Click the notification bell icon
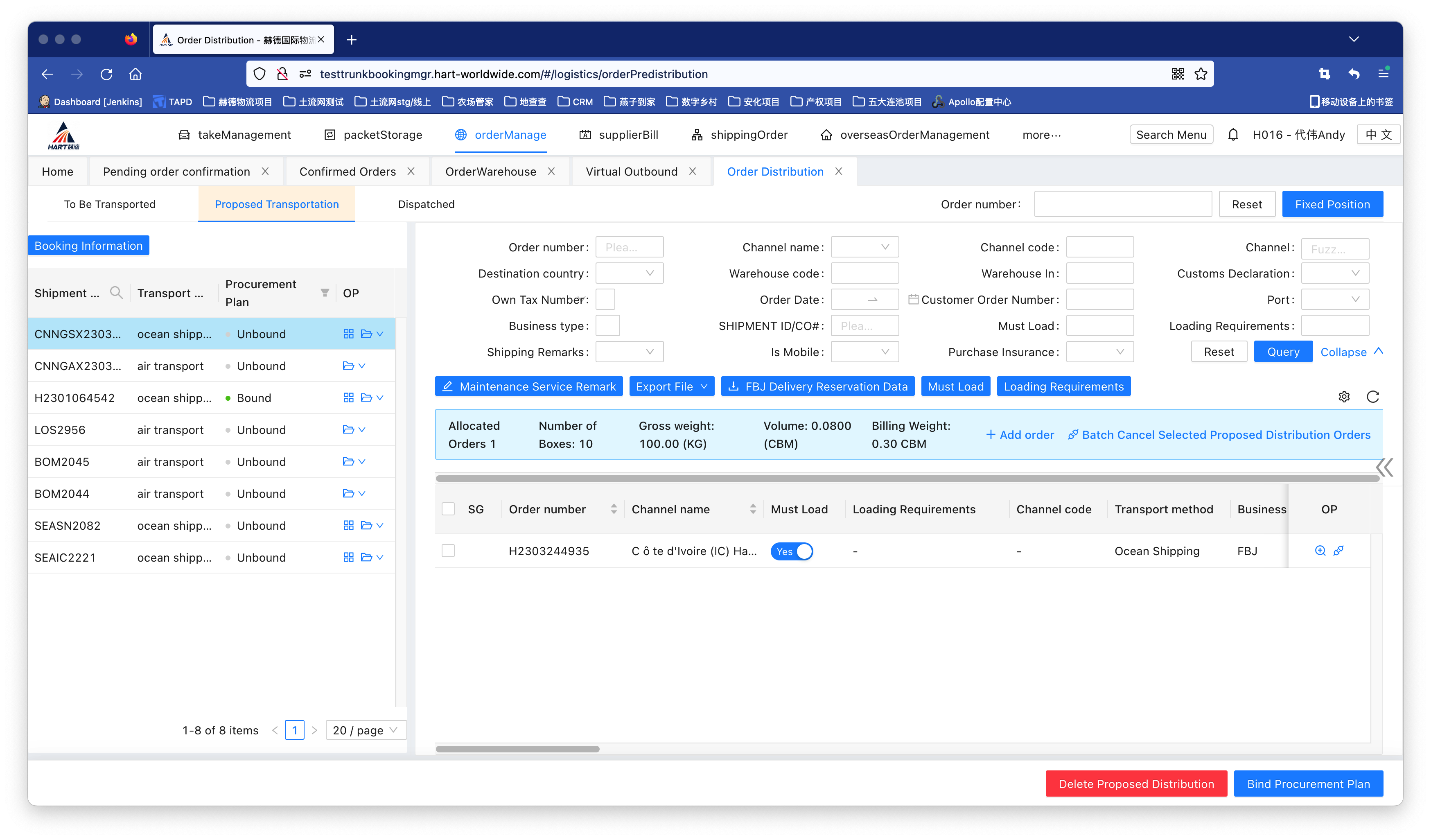1431x840 pixels. 1233,135
